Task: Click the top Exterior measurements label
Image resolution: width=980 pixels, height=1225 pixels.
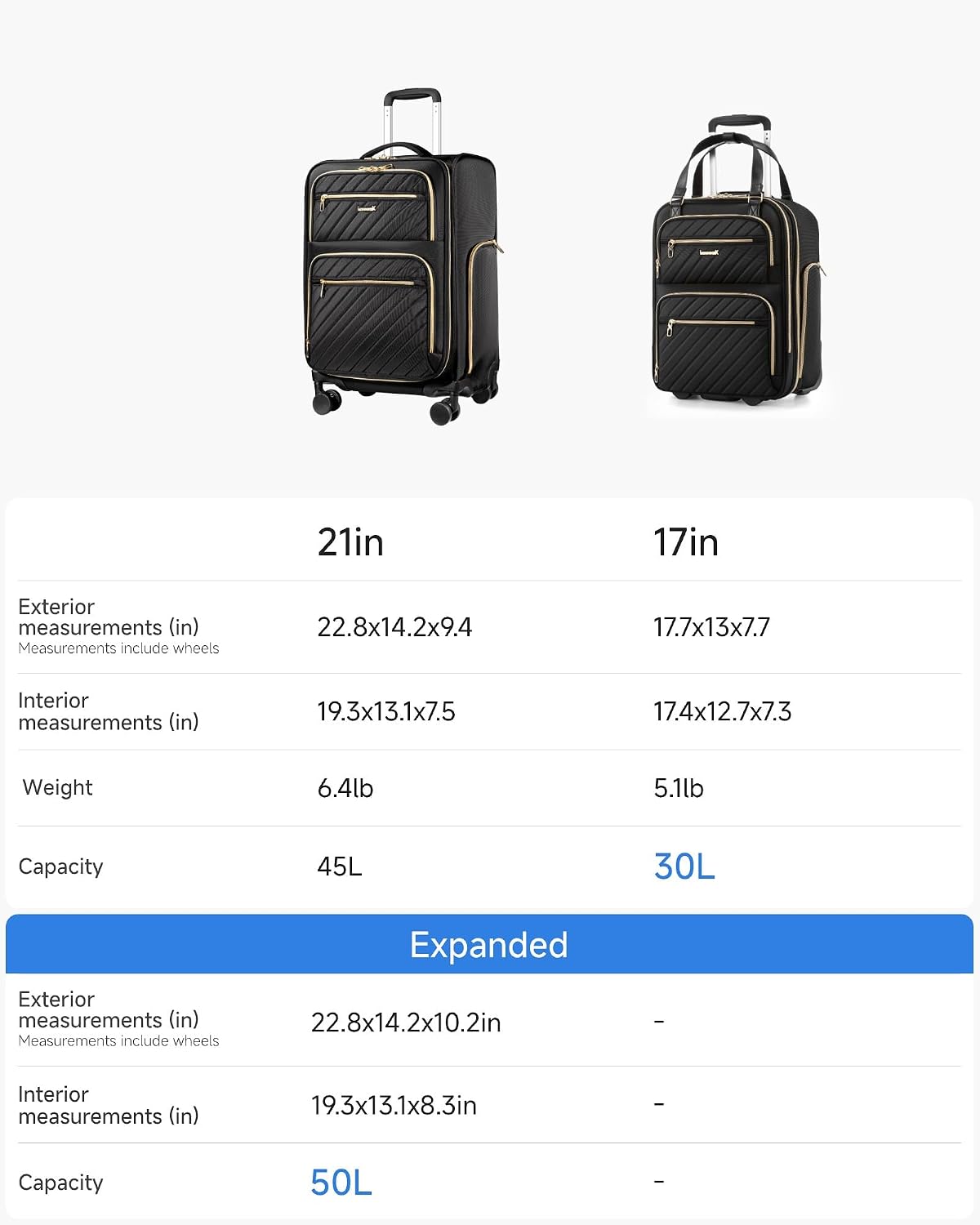Action: pyautogui.click(x=109, y=617)
